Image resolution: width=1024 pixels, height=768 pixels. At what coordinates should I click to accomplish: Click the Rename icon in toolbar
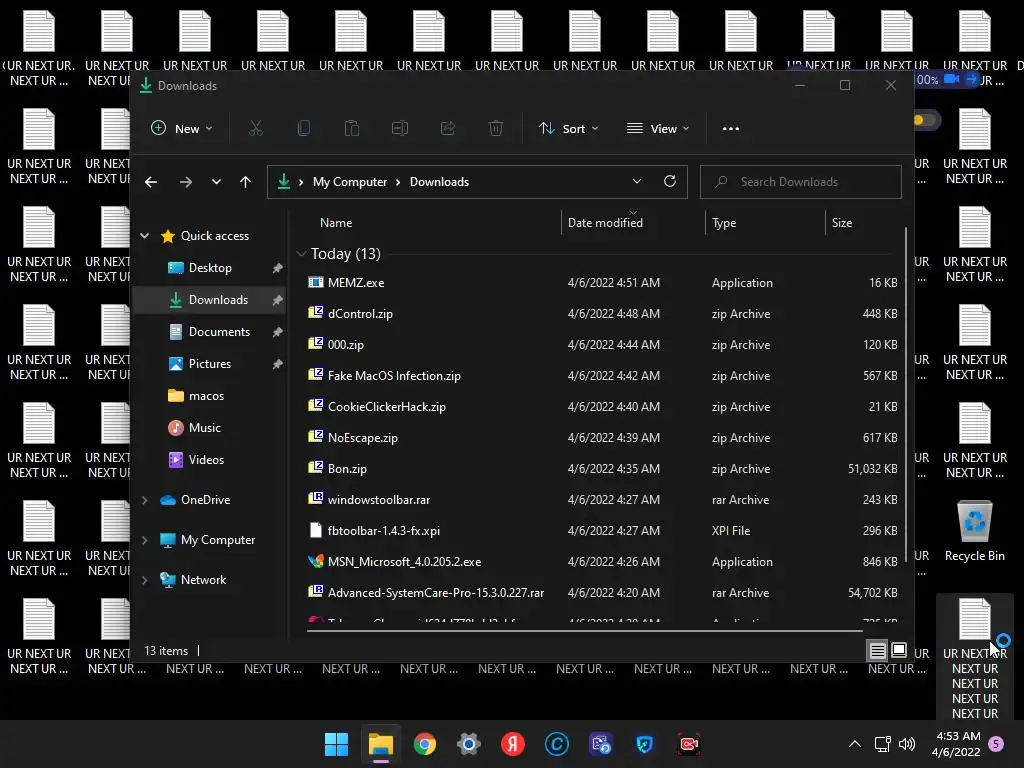[x=400, y=129]
